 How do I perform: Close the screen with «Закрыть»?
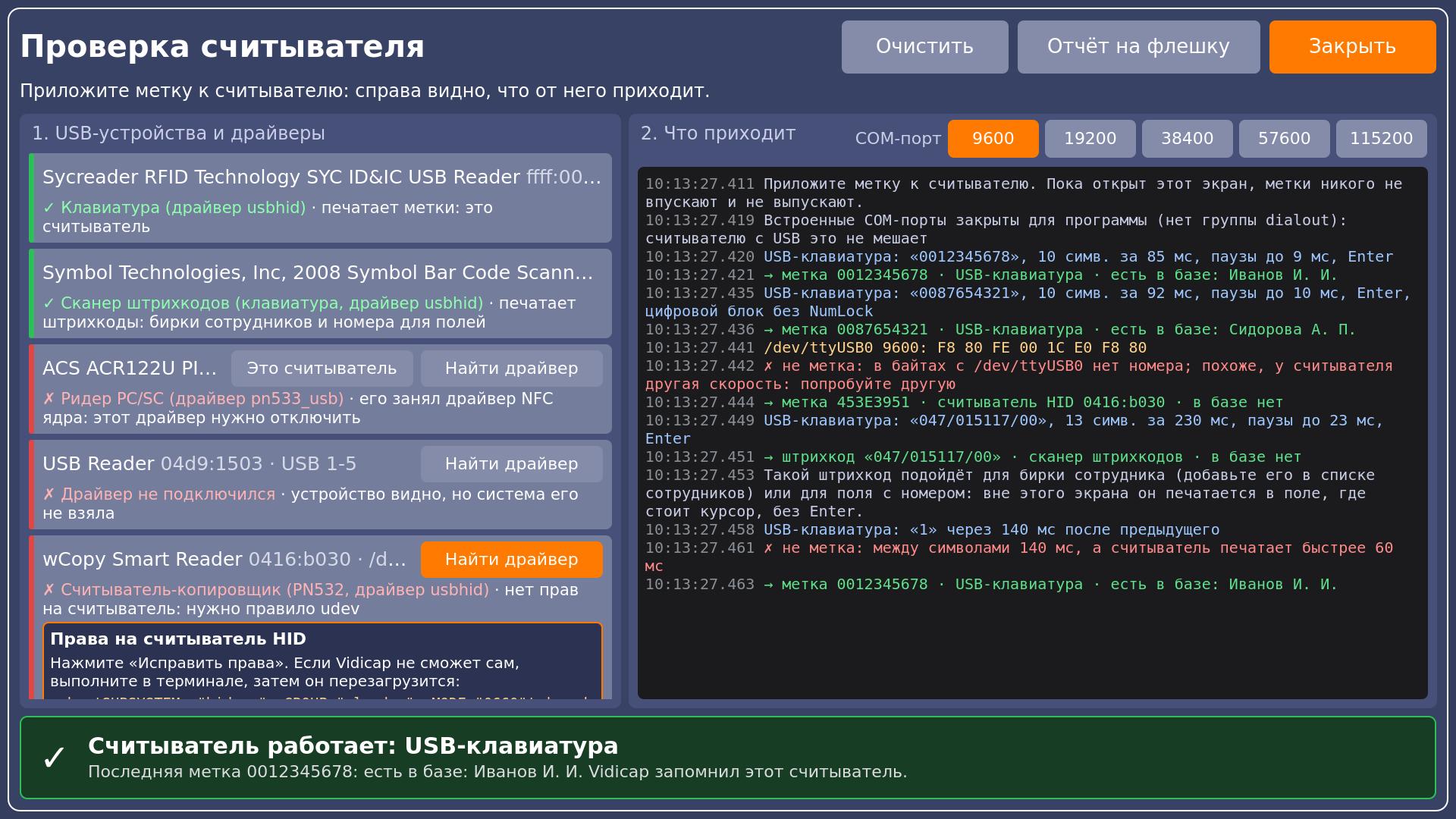1352,47
